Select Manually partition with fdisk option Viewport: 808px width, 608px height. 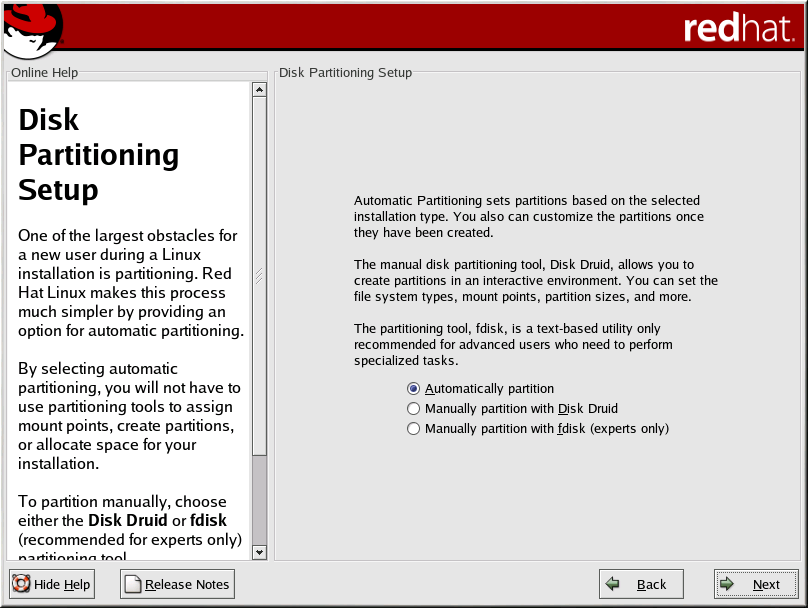(414, 429)
